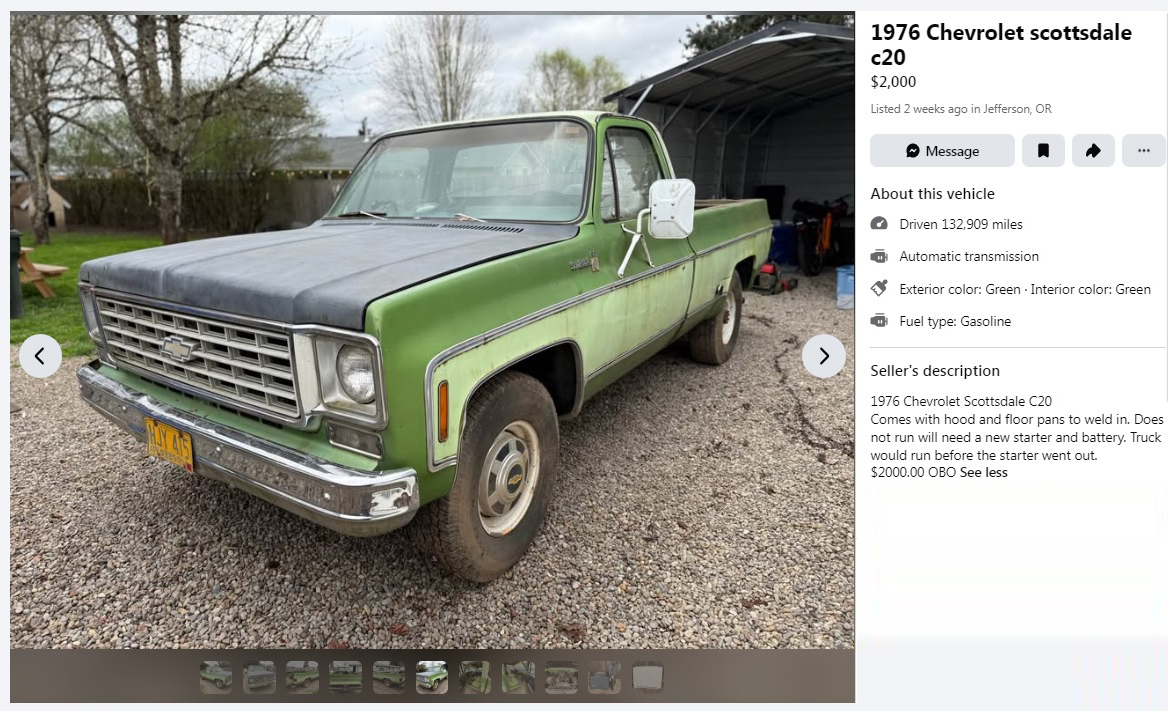Open the last thumbnail in the strip
This screenshot has width=1168, height=711.
(648, 677)
